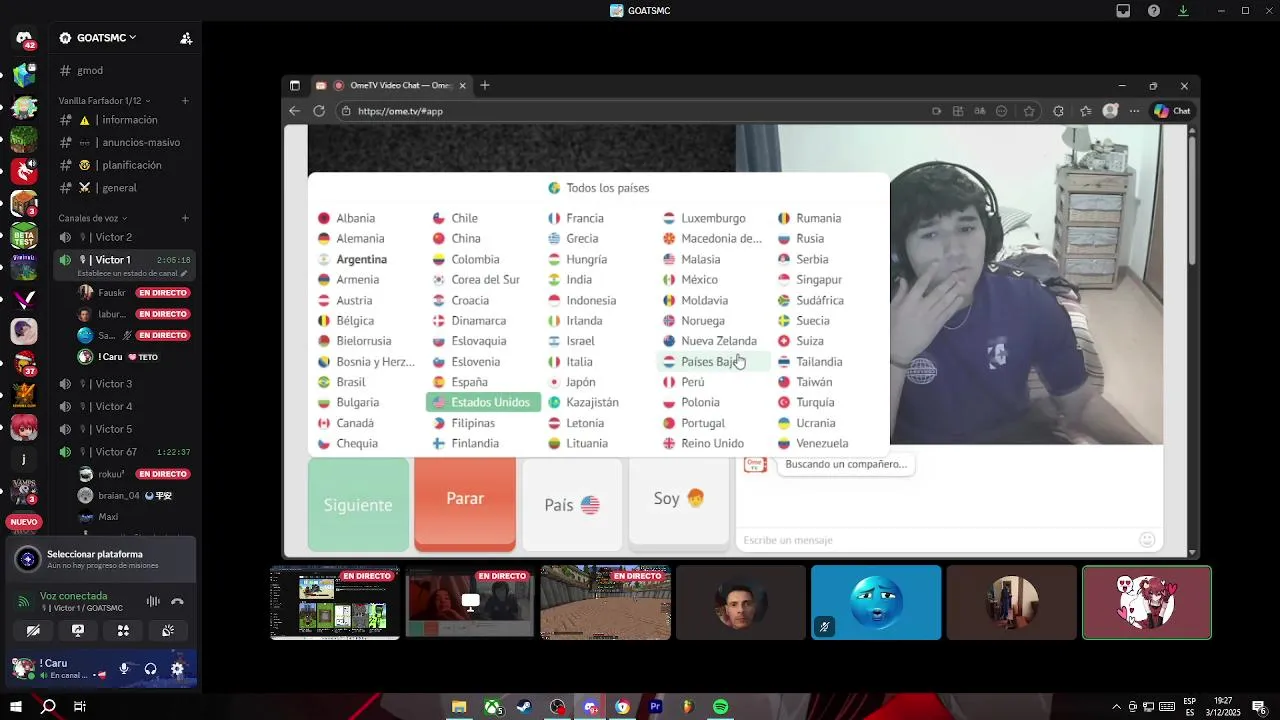1280x720 pixels.
Task: Collapse Vanilla Farfador category
Action: [104, 101]
